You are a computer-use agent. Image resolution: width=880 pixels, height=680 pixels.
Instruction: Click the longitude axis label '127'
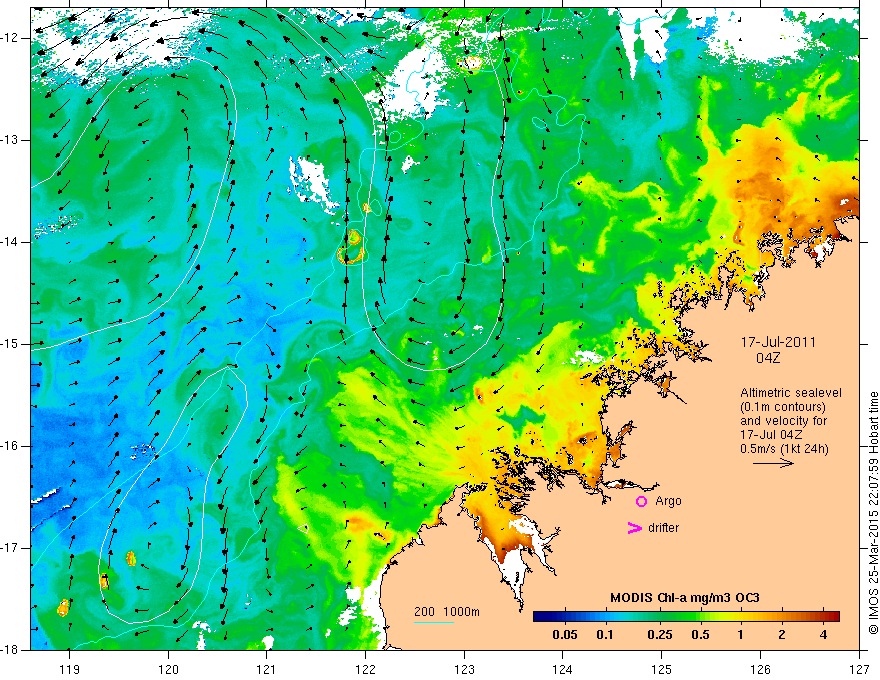point(859,669)
